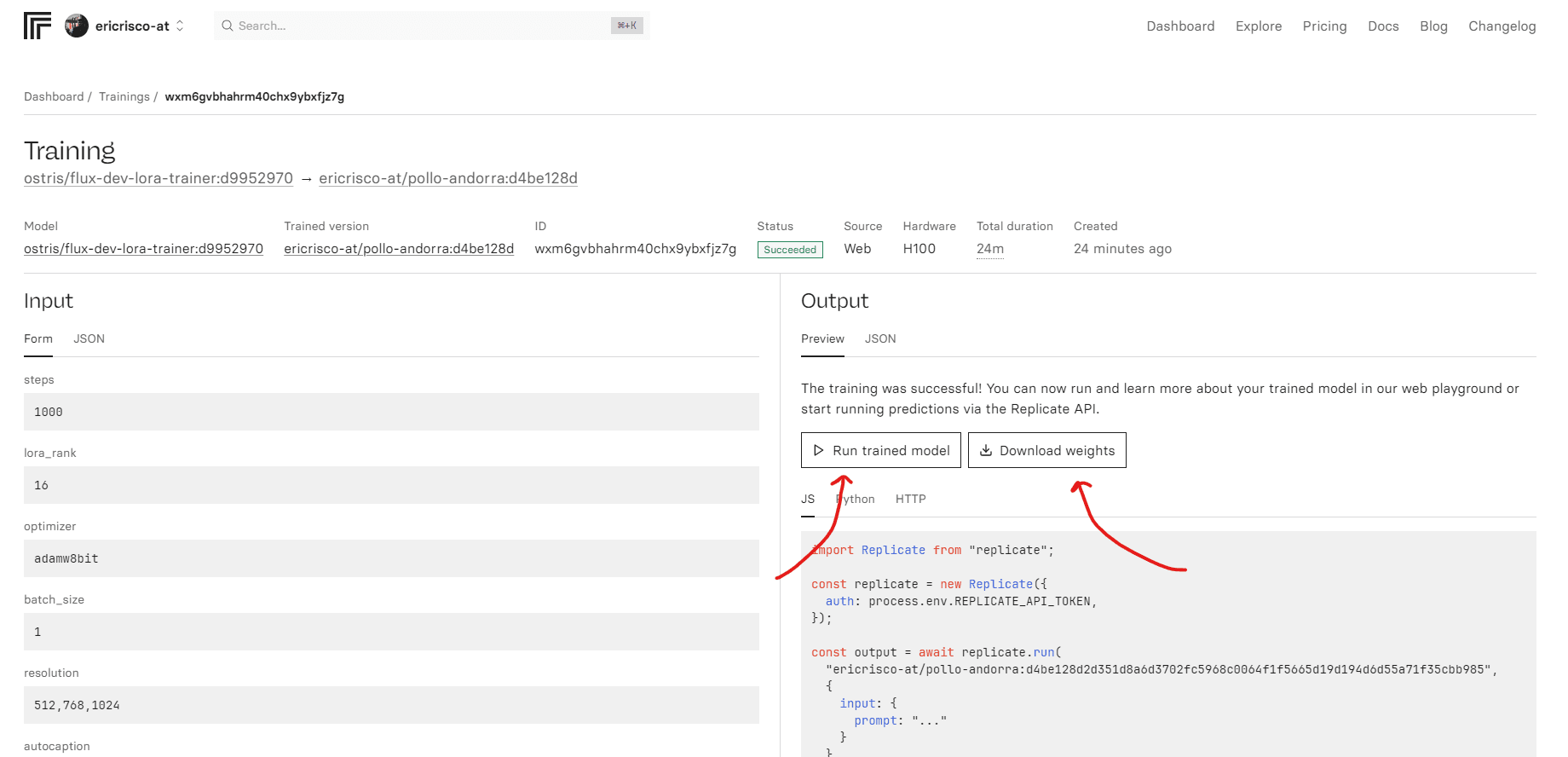Open the Blog link
Image resolution: width=1568 pixels, height=757 pixels.
pyautogui.click(x=1433, y=26)
